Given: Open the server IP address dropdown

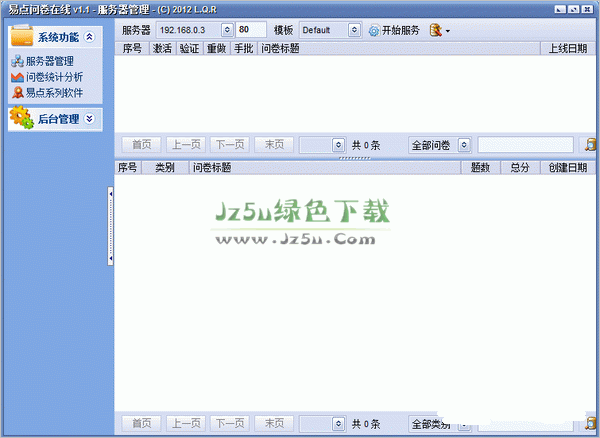Looking at the screenshot, I should pyautogui.click(x=227, y=30).
